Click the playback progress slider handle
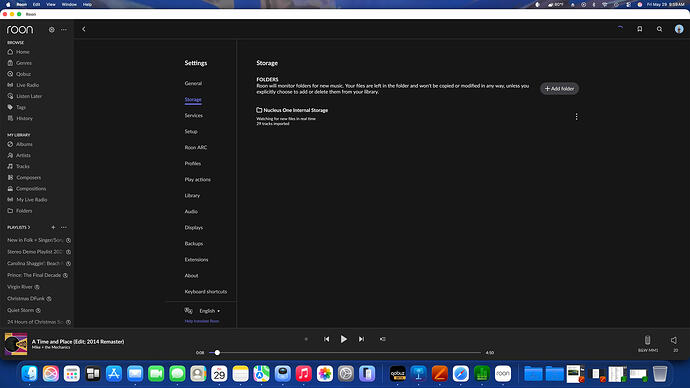Image resolution: width=690 pixels, height=388 pixels. pos(217,352)
